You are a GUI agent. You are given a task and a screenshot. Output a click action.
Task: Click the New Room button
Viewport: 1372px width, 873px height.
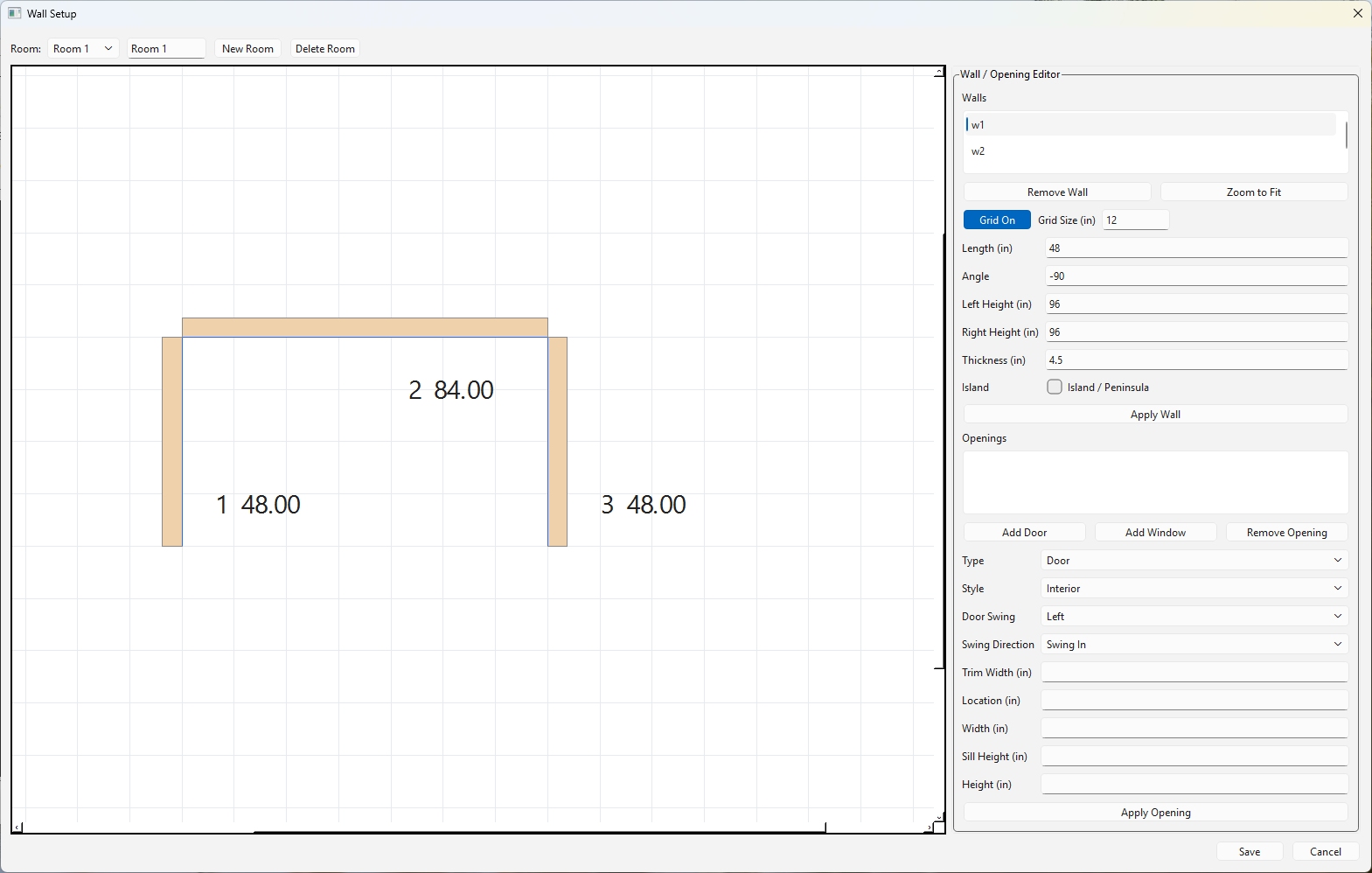point(247,49)
